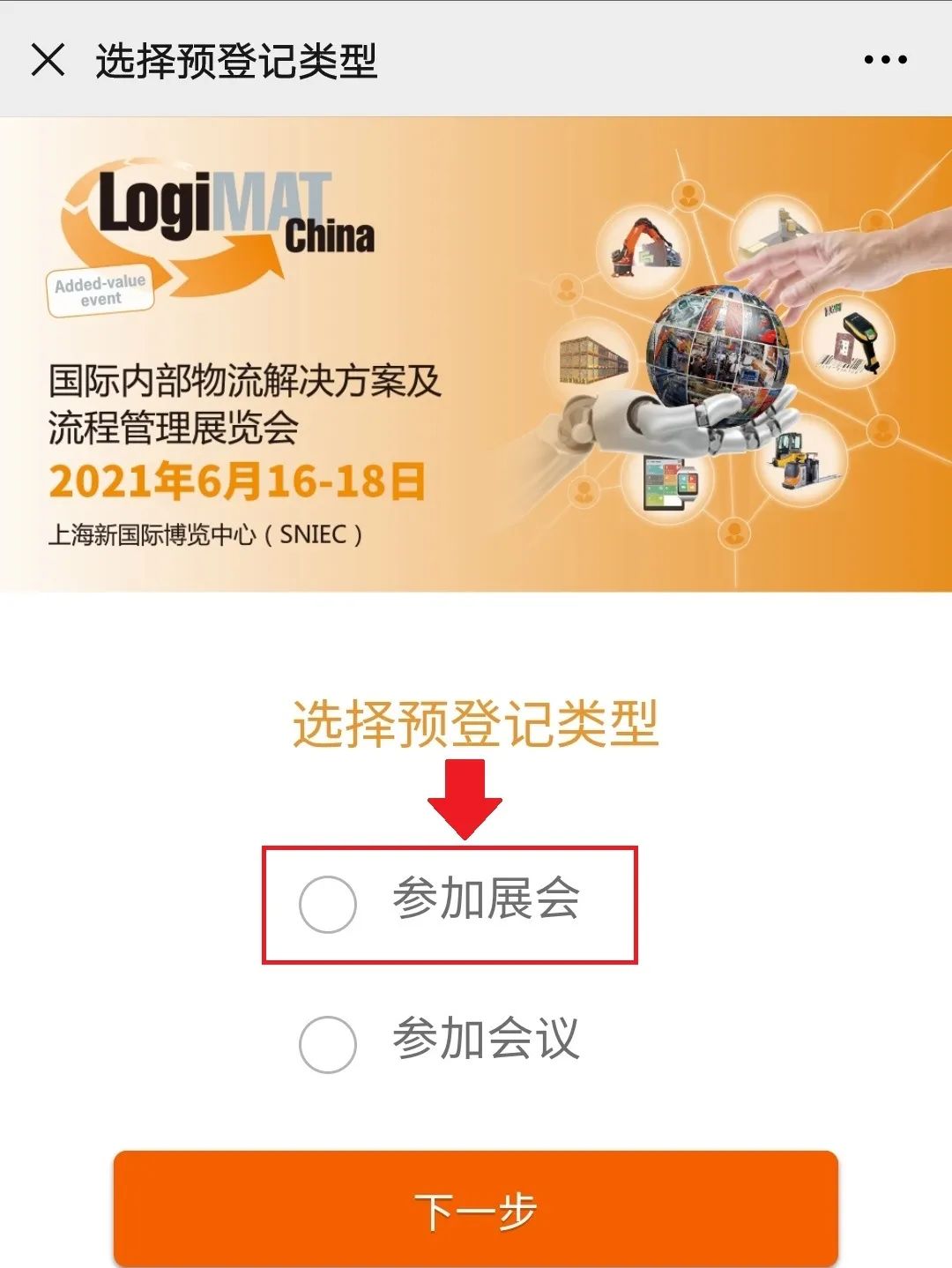952x1268 pixels.
Task: Click the 参加展会 option label
Action: point(487,899)
